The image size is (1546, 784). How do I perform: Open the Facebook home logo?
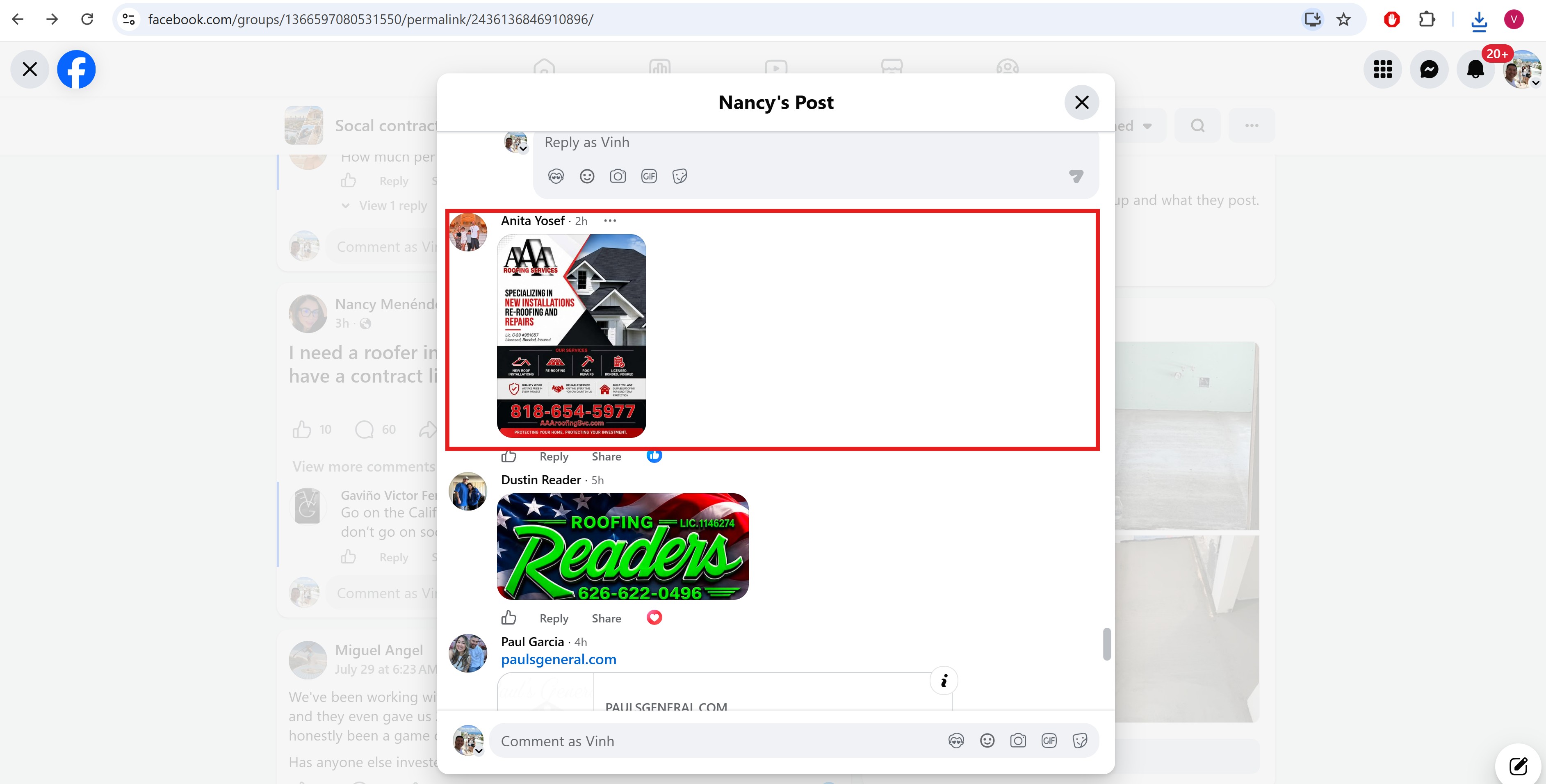pyautogui.click(x=76, y=69)
